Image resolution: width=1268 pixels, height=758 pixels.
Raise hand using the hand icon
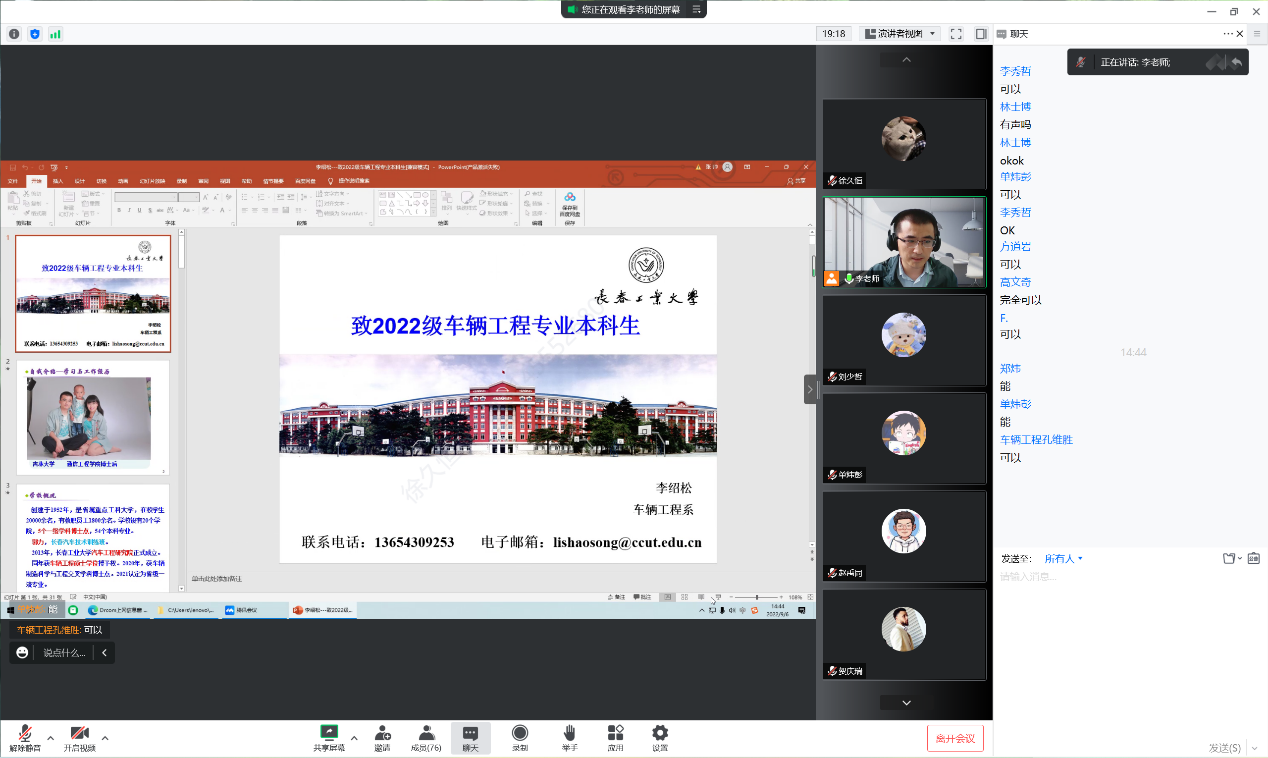pyautogui.click(x=569, y=738)
